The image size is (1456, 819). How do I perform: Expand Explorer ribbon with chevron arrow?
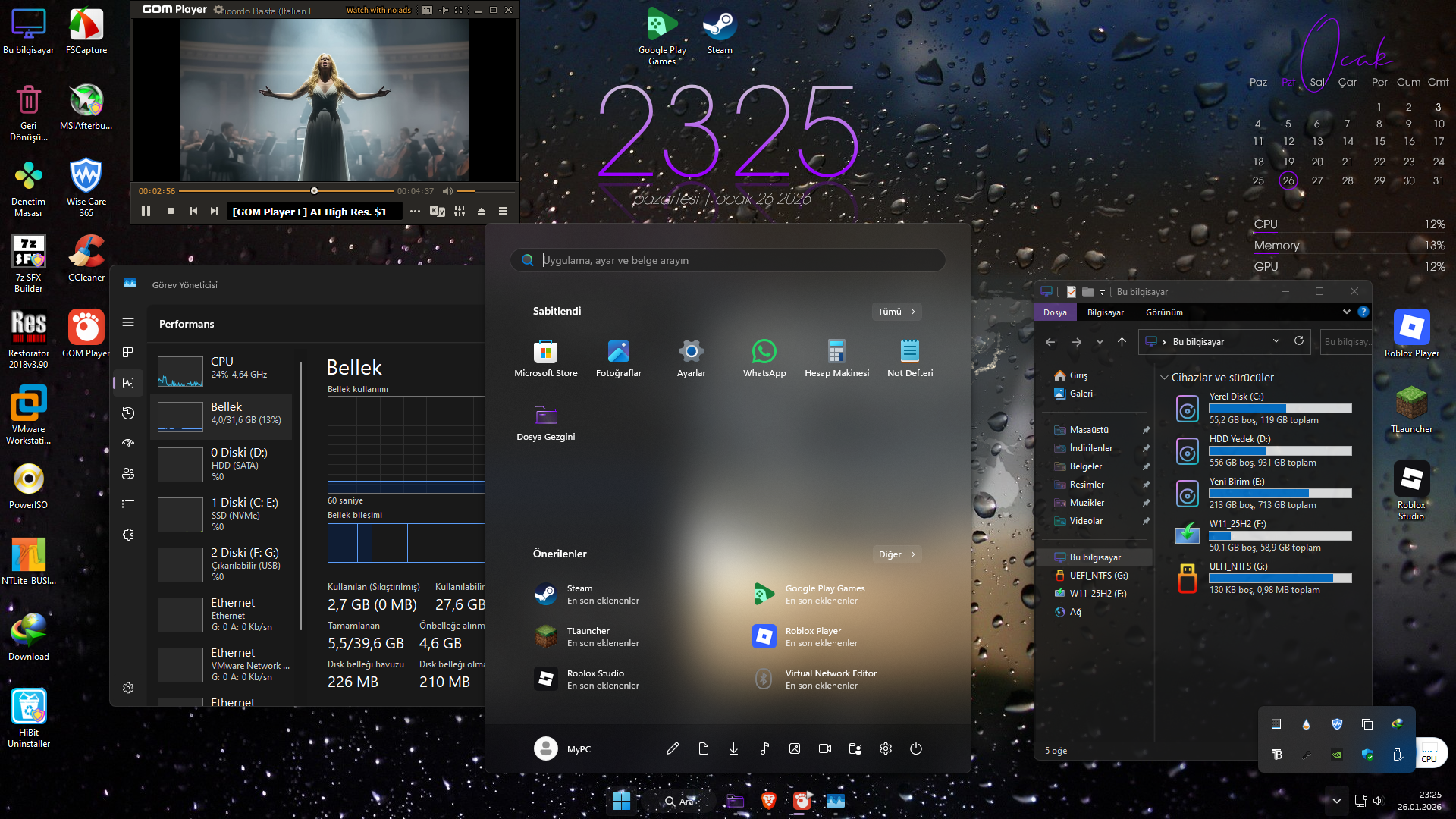1346,312
